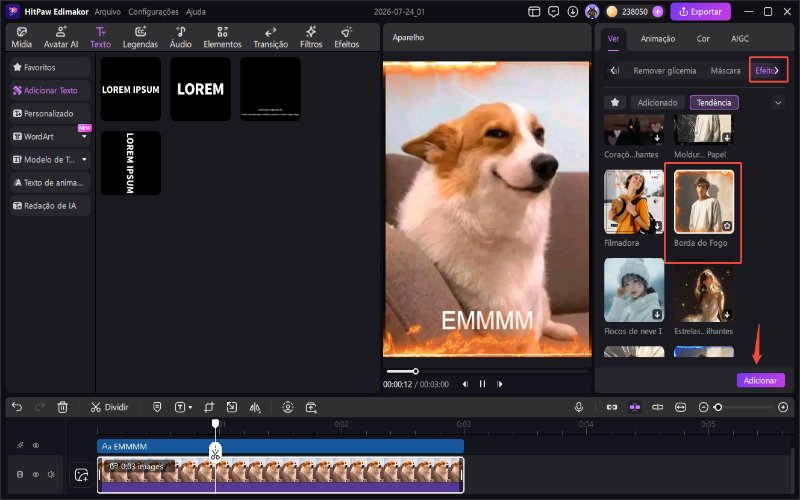Open Favoritos in the text sidebar

click(50, 67)
